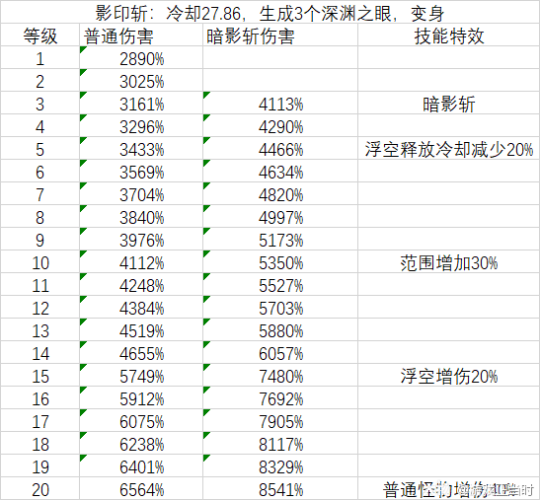The image size is (540, 500).
Task: Select cell with value 4384%
Action: [x=141, y=307]
